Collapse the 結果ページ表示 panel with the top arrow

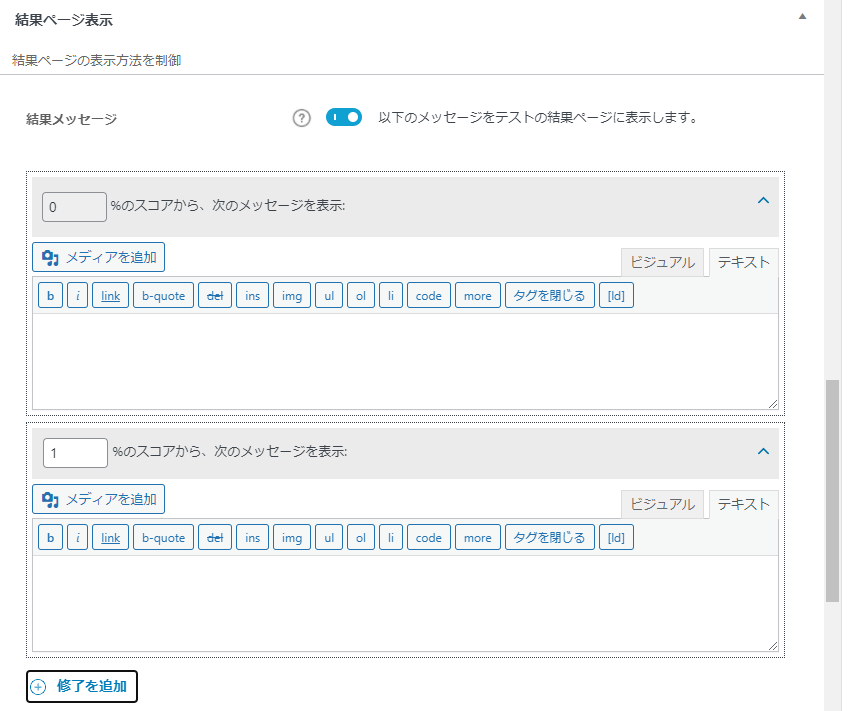point(802,16)
